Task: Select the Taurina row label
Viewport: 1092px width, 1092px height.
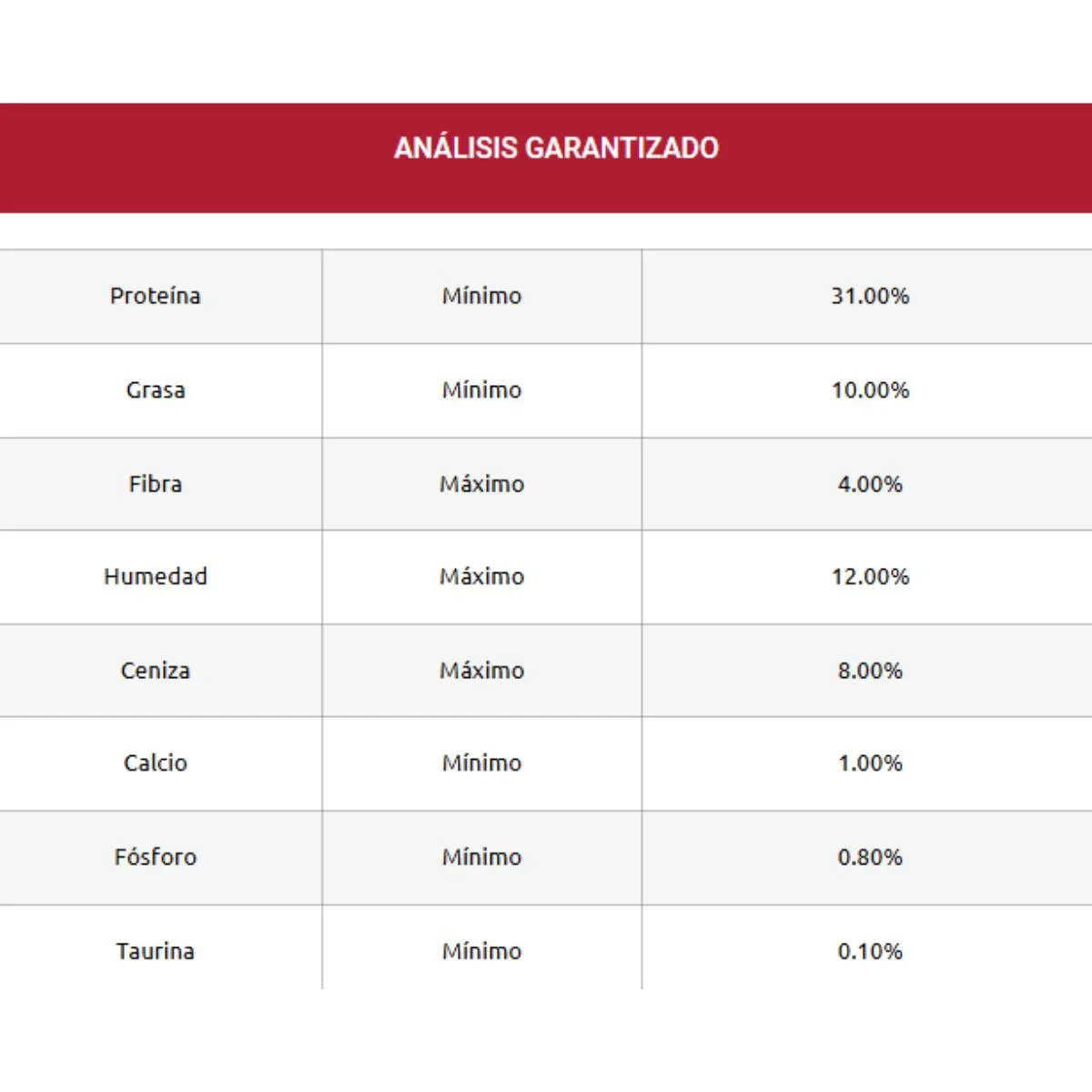Action: coord(156,951)
